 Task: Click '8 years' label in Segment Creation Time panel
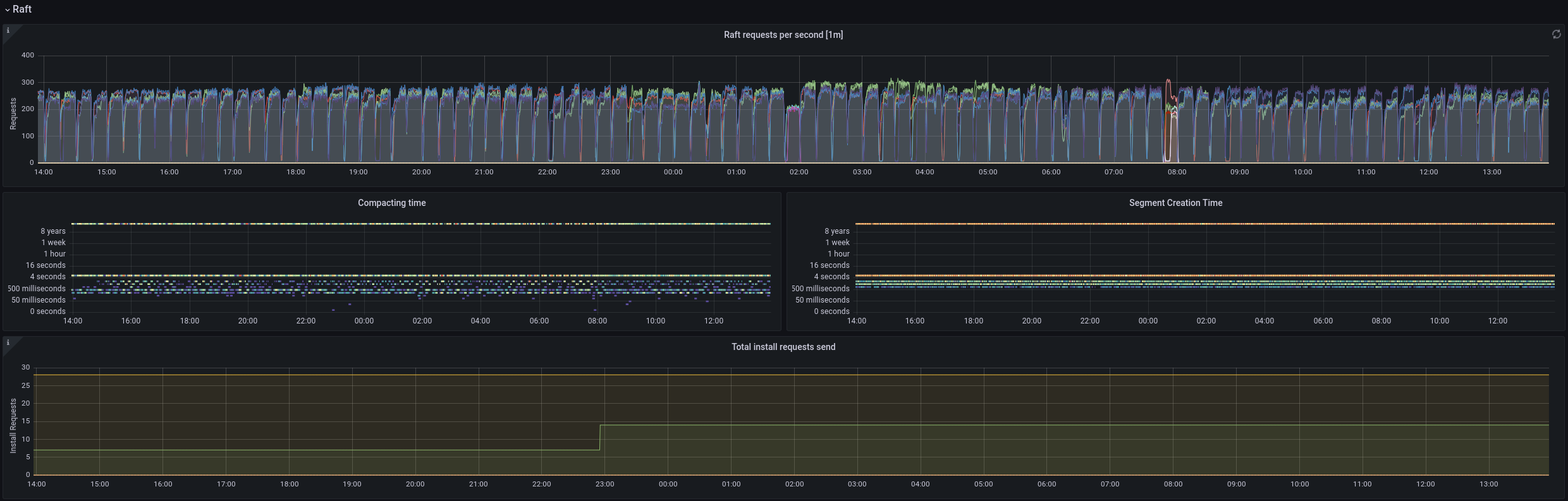[x=837, y=231]
